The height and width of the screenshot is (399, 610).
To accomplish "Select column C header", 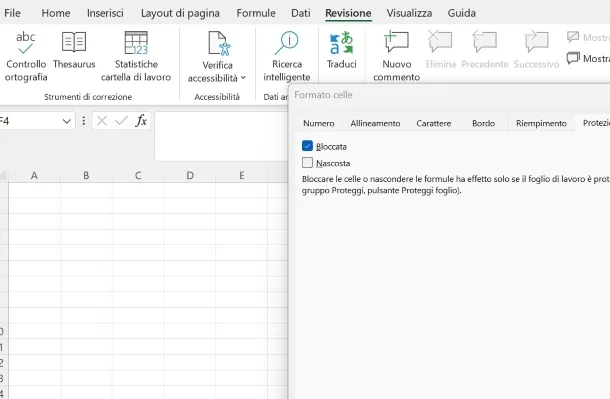I will tap(138, 175).
